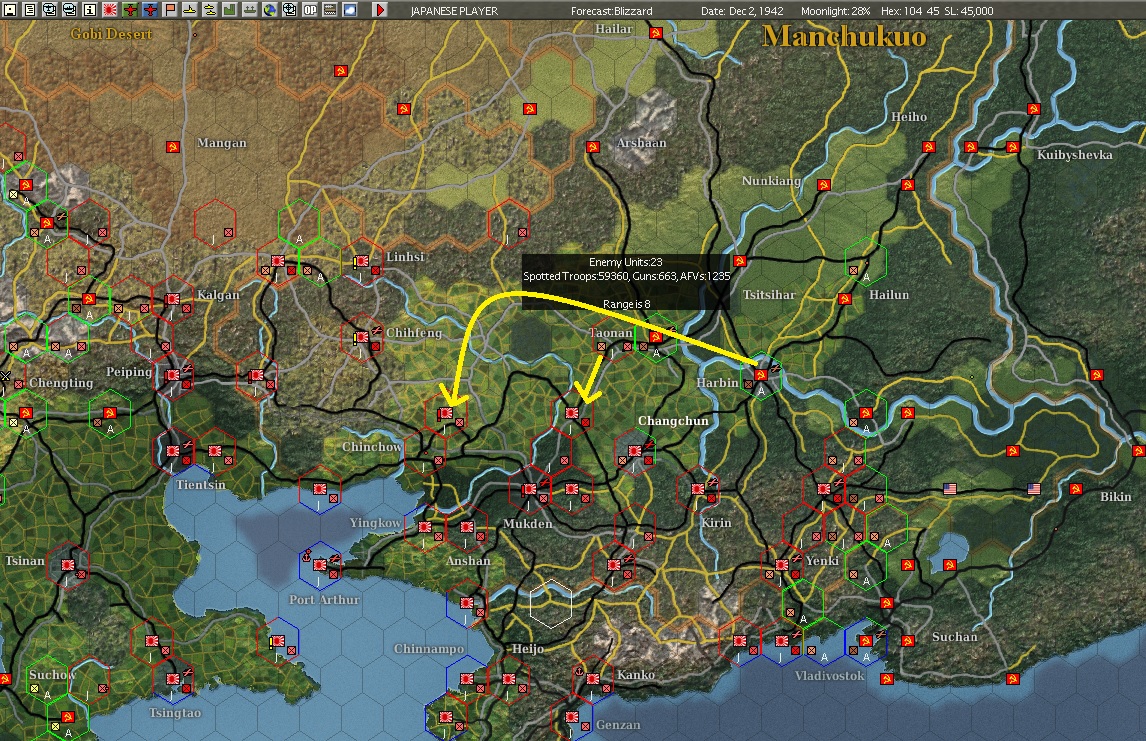The height and width of the screenshot is (741, 1146).
Task: Click the olive ship convoy icon
Action: point(249,10)
